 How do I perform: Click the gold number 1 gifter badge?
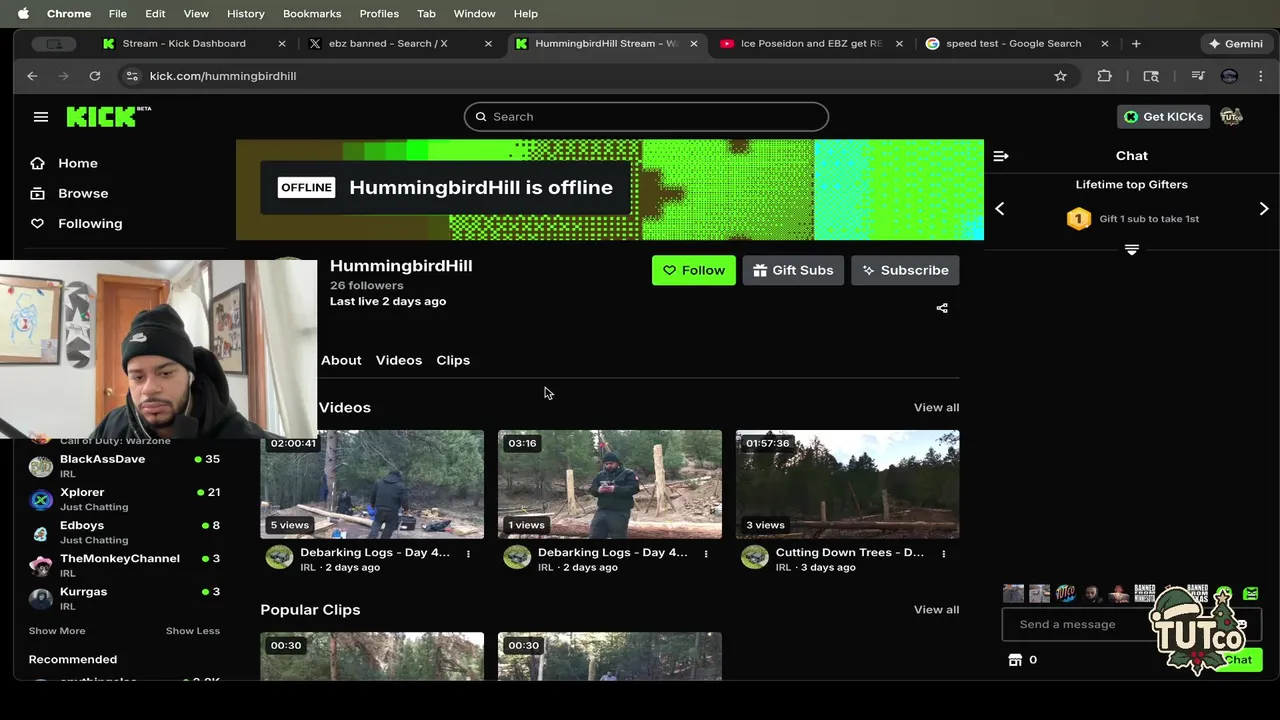pyautogui.click(x=1078, y=218)
